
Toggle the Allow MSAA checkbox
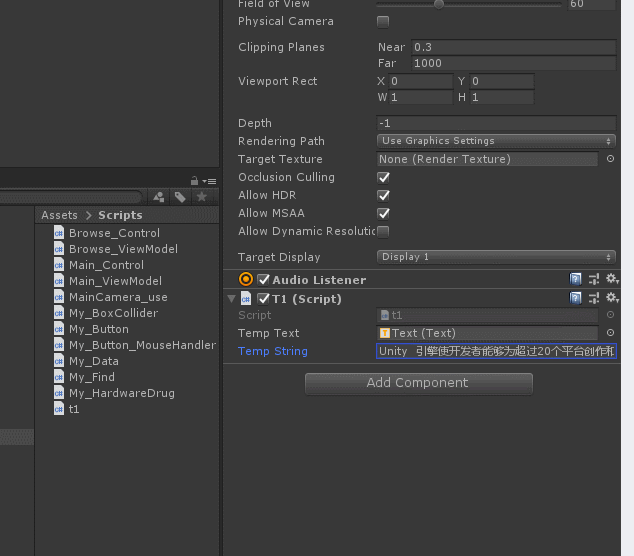(x=383, y=213)
